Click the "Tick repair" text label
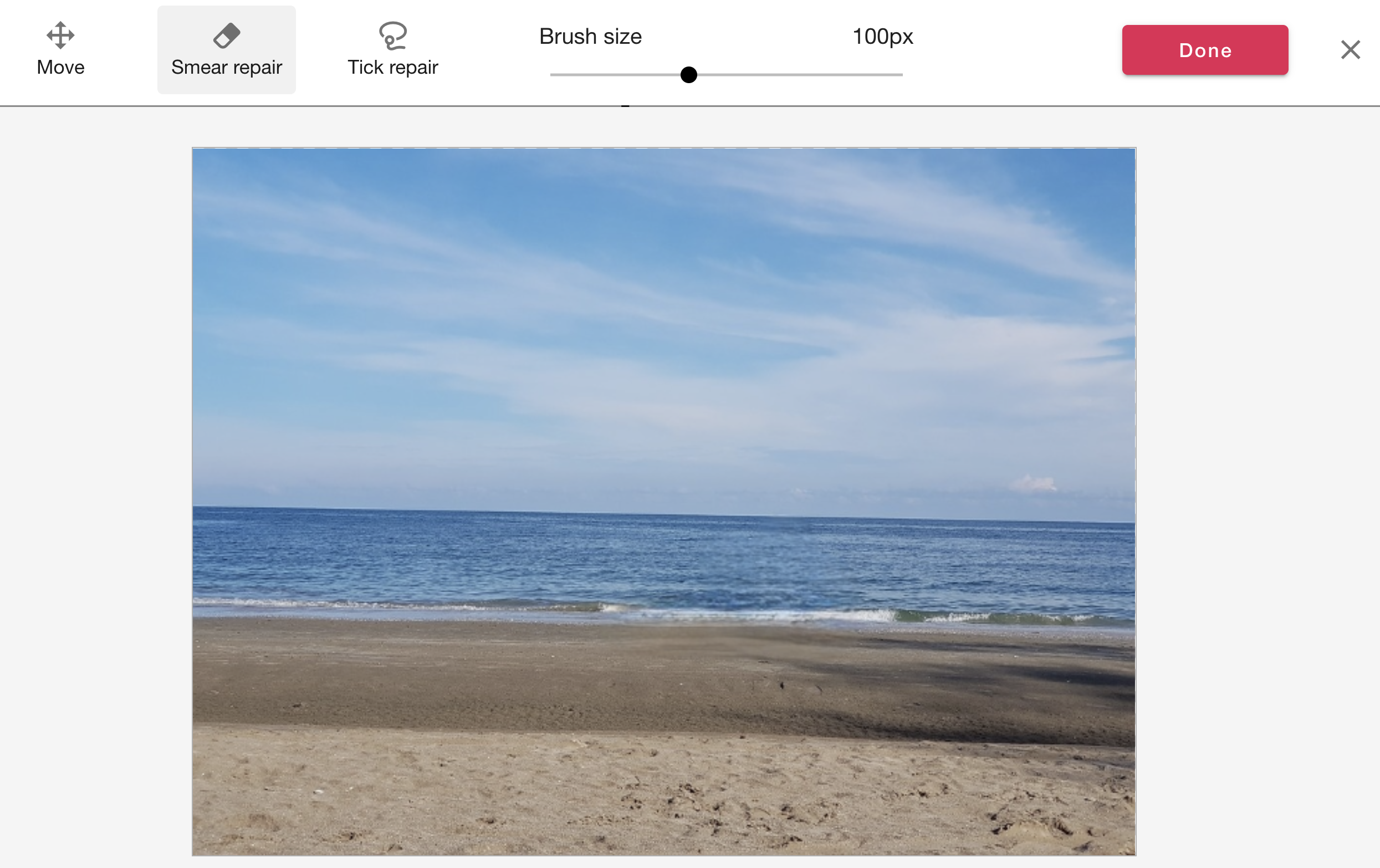The width and height of the screenshot is (1380, 868). point(392,68)
